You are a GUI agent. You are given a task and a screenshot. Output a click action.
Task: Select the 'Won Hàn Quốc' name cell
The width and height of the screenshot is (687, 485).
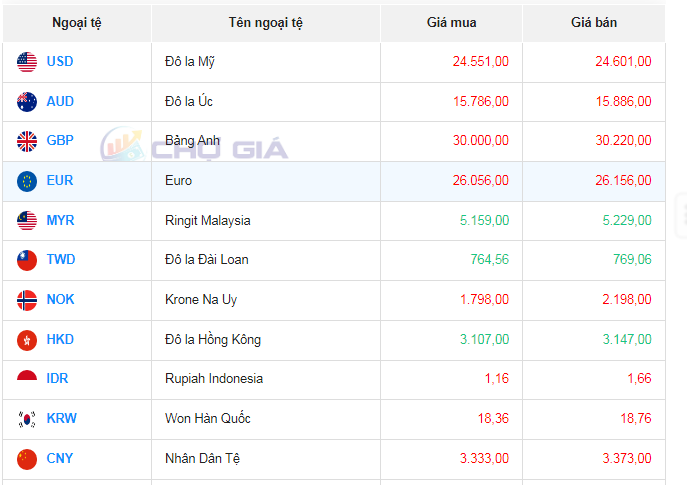[266, 419]
